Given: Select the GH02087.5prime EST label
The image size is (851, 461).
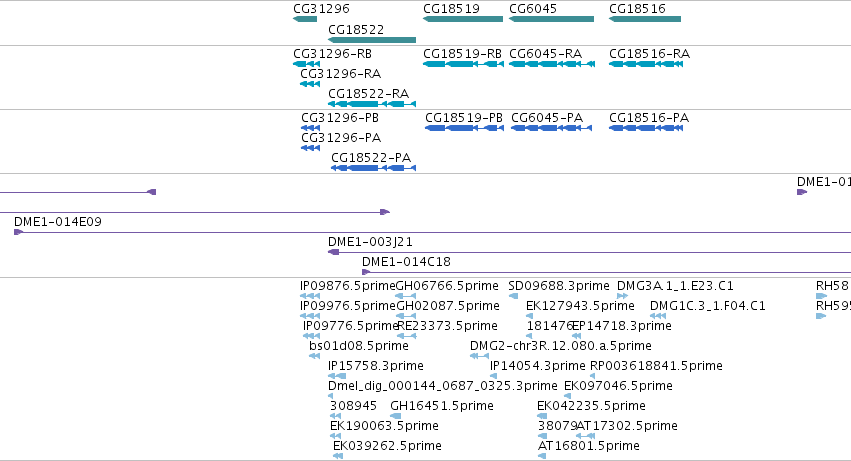Looking at the screenshot, I should click(x=448, y=306).
